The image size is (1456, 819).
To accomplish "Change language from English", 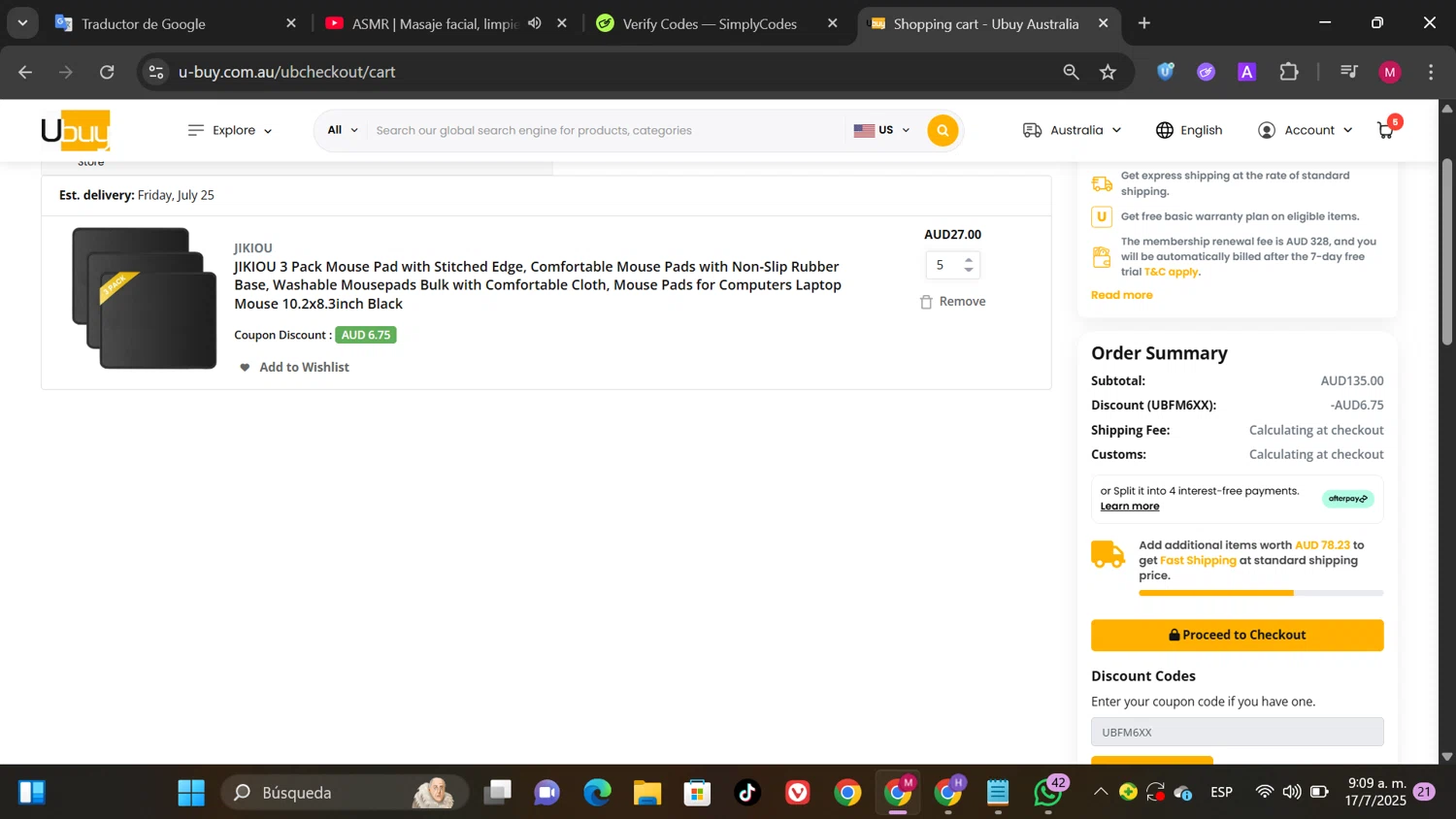I will [x=1189, y=130].
